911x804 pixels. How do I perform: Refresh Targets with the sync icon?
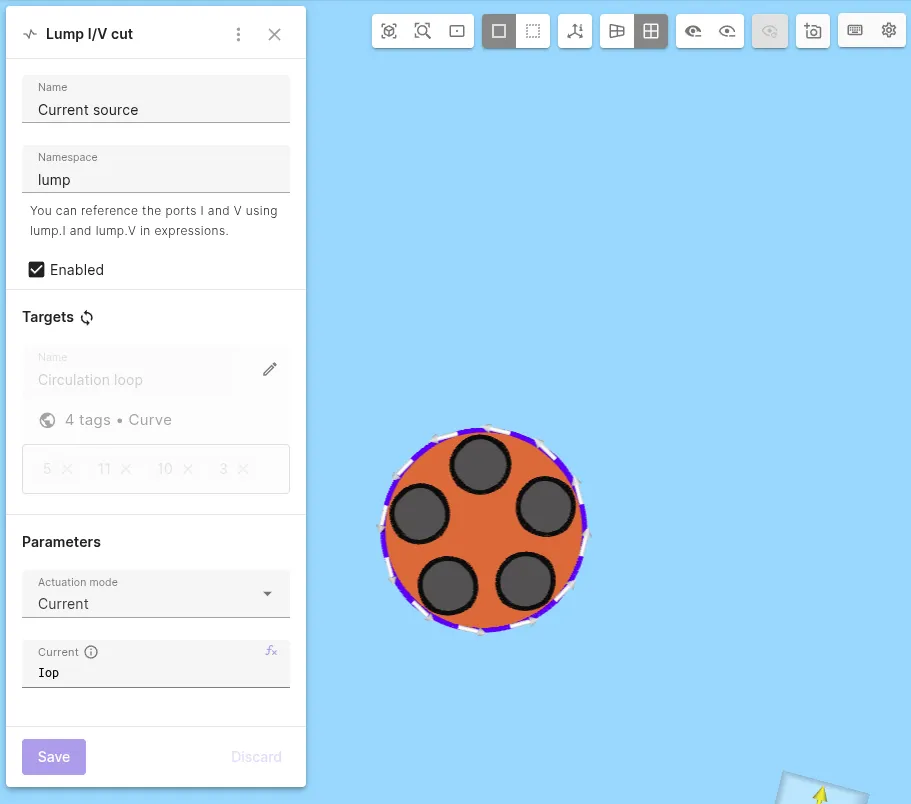[x=87, y=318]
